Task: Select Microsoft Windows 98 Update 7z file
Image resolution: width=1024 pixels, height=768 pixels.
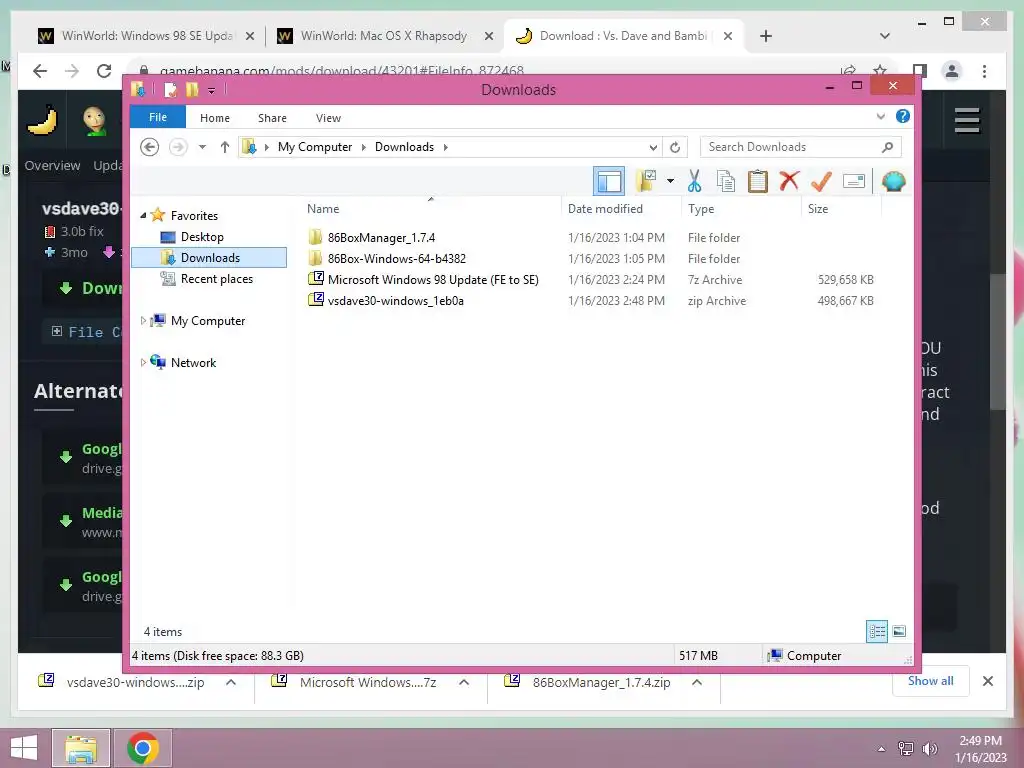Action: click(433, 280)
